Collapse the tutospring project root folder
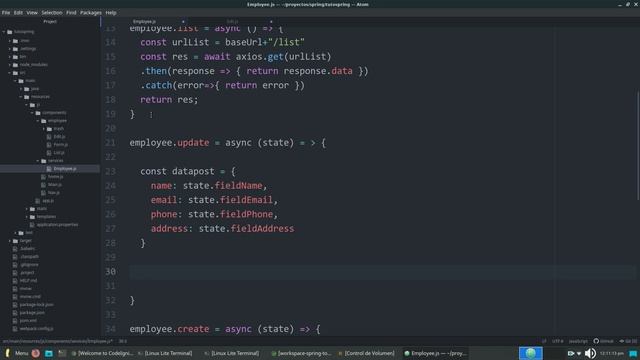The width and height of the screenshot is (640, 360). click(4, 32)
